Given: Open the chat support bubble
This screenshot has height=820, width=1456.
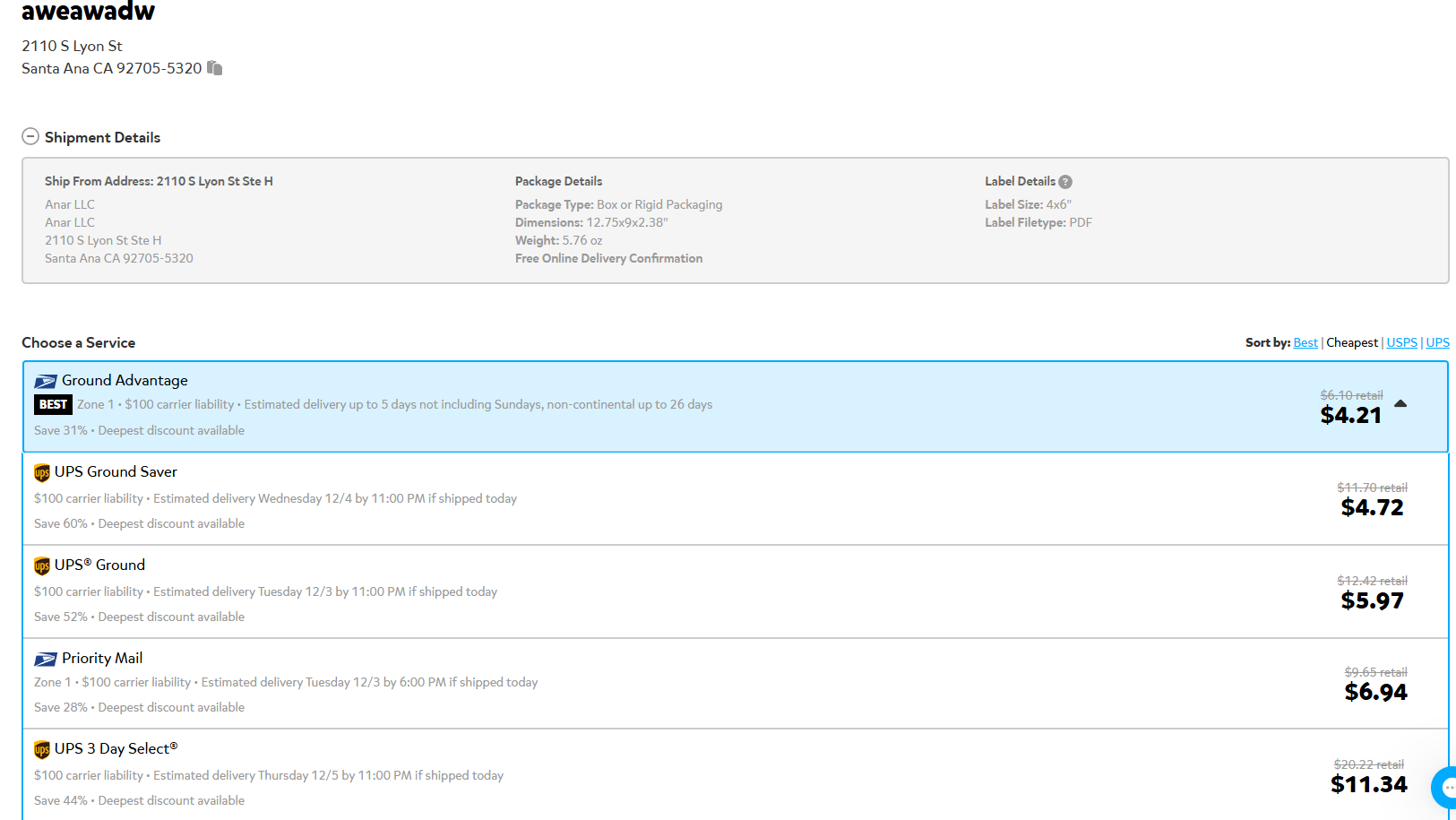Looking at the screenshot, I should click(x=1444, y=788).
